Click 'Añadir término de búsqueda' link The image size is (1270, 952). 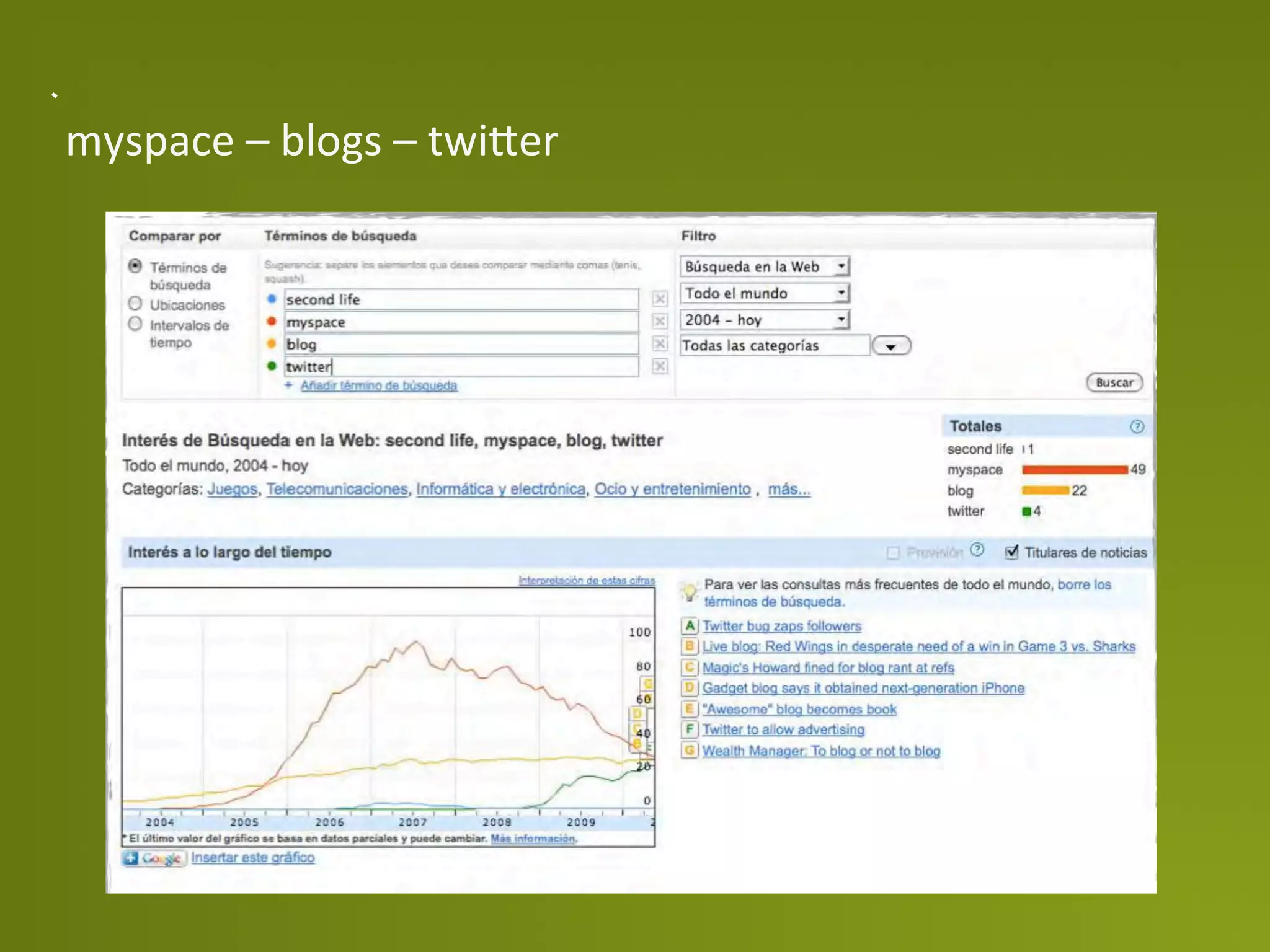(x=379, y=386)
